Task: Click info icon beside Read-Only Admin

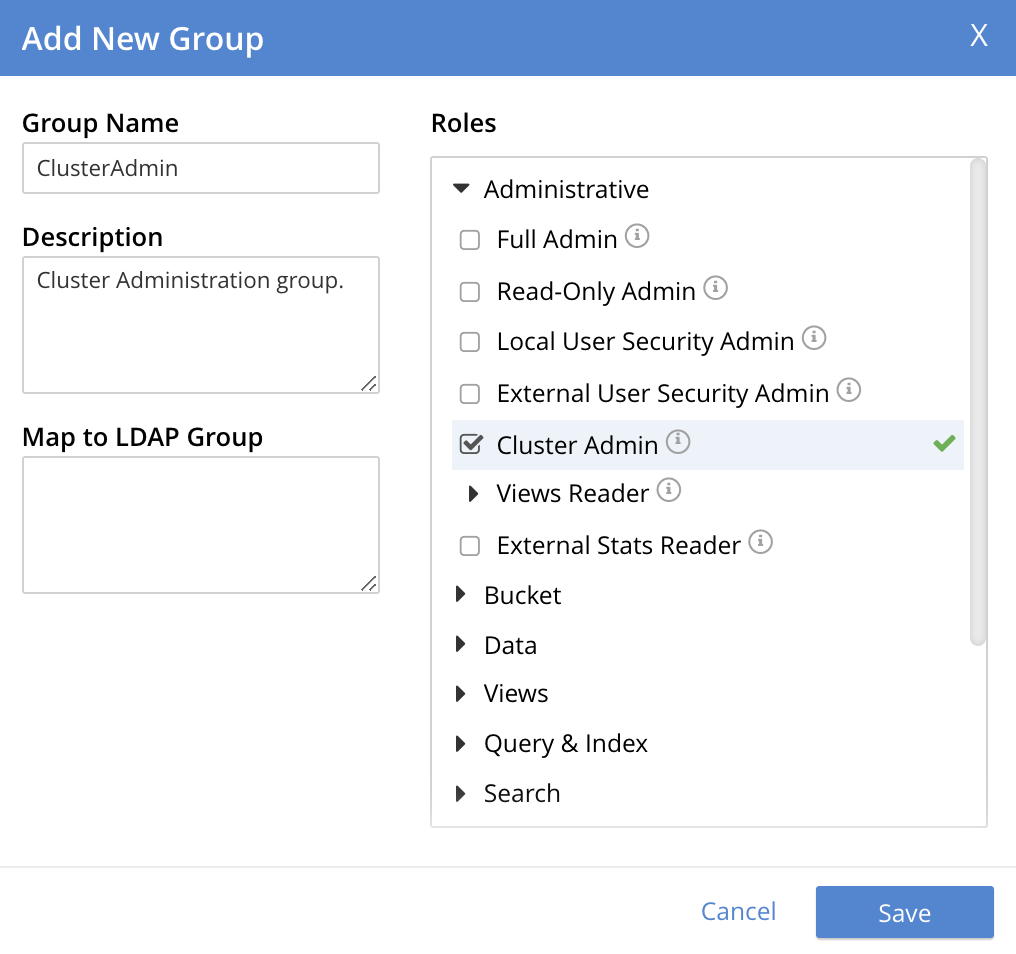Action: pos(715,289)
